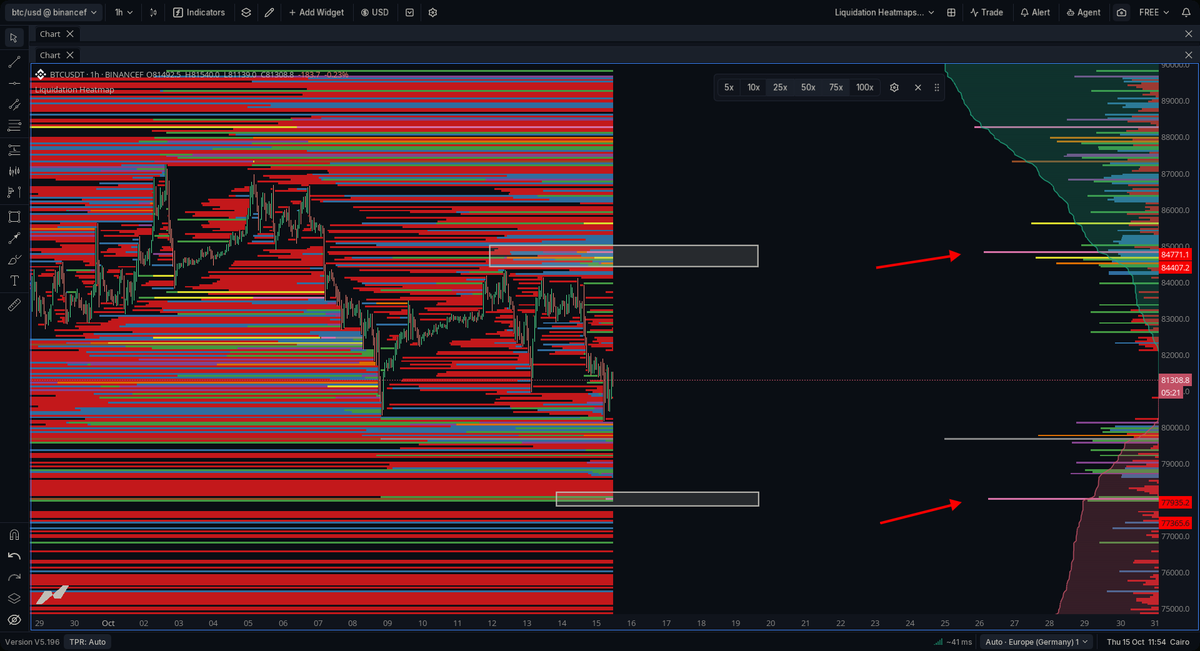Redo the last drawing action
This screenshot has width=1200, height=651.
pos(14,578)
